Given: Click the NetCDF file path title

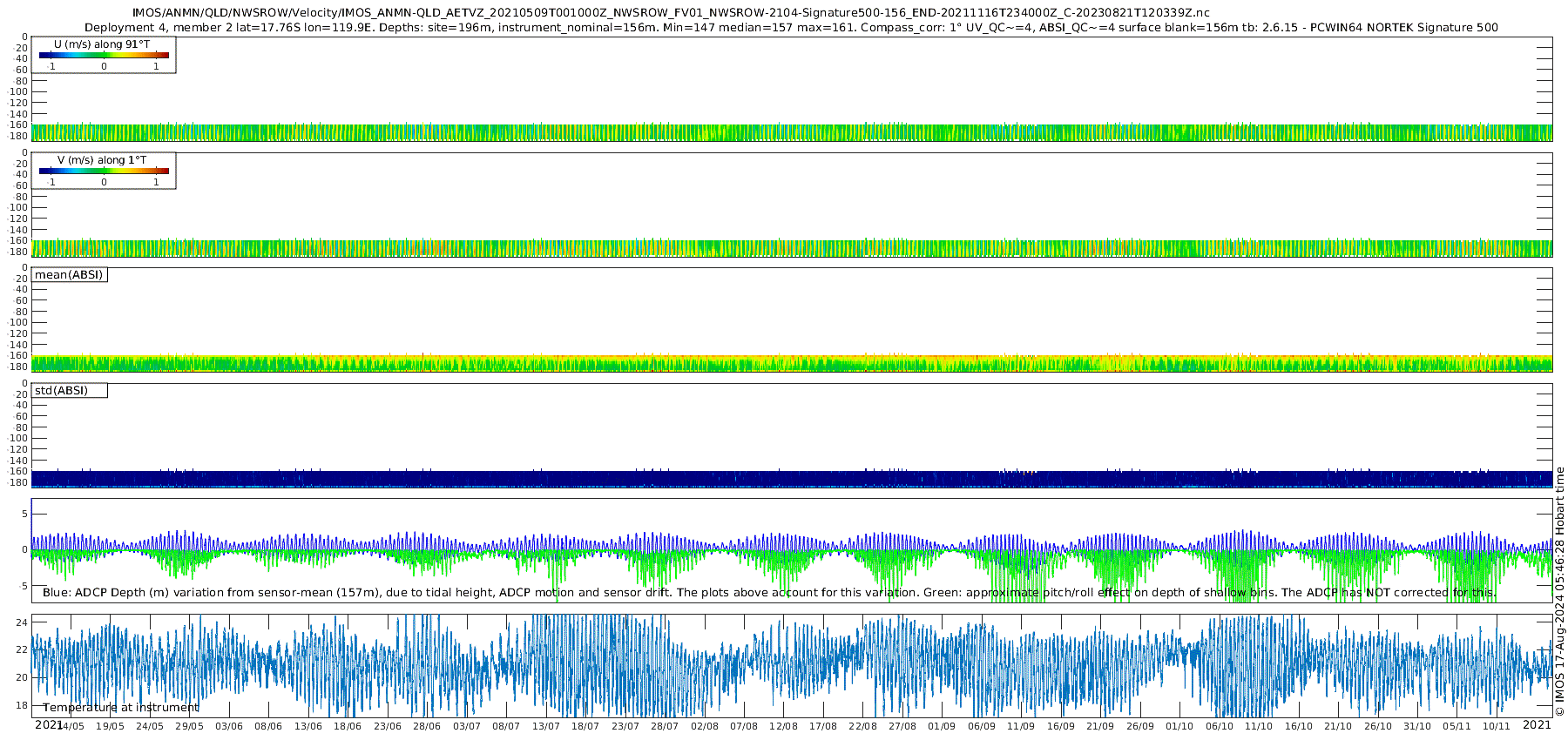Looking at the screenshot, I should tap(670, 12).
